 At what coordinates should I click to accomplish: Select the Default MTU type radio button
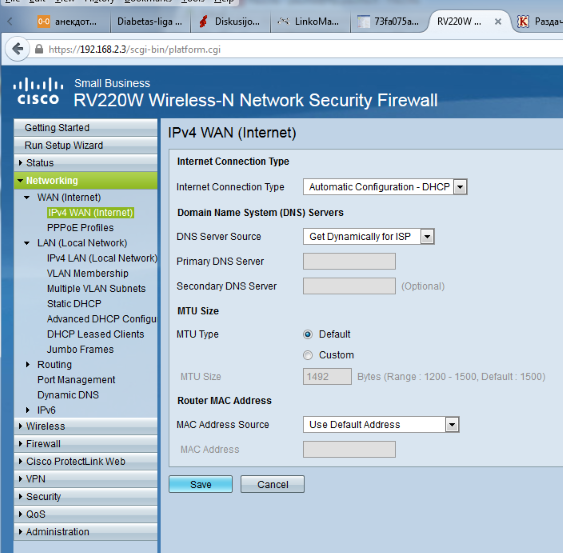tap(308, 334)
